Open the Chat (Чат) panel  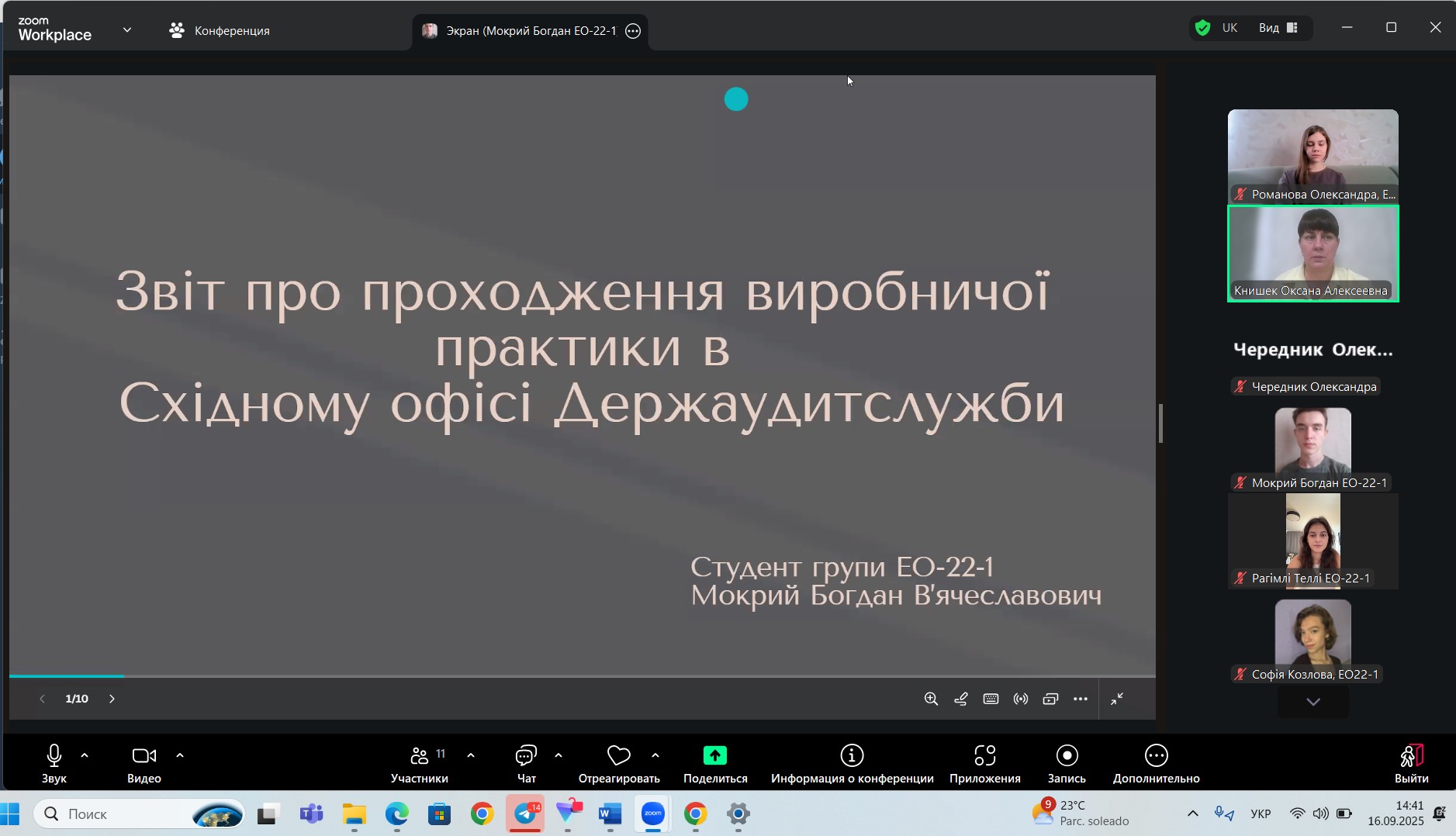[x=526, y=764]
